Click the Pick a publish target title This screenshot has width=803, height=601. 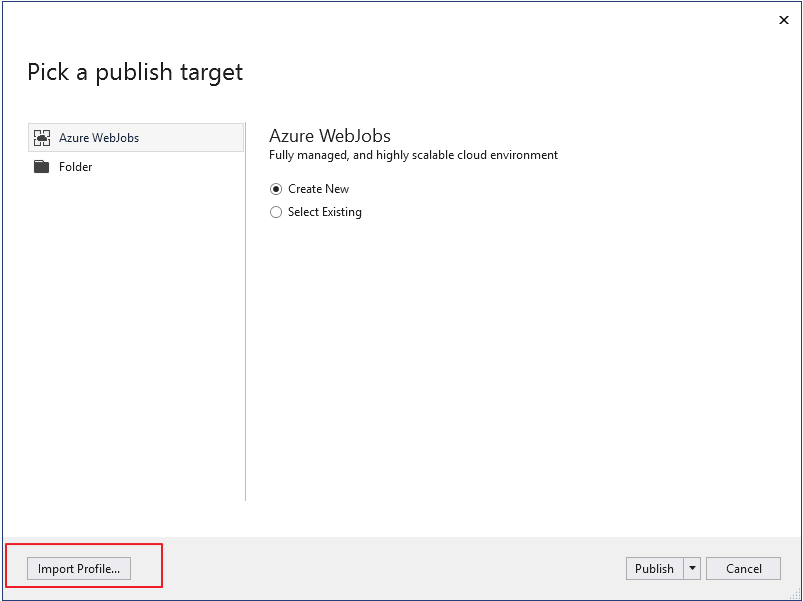135,72
